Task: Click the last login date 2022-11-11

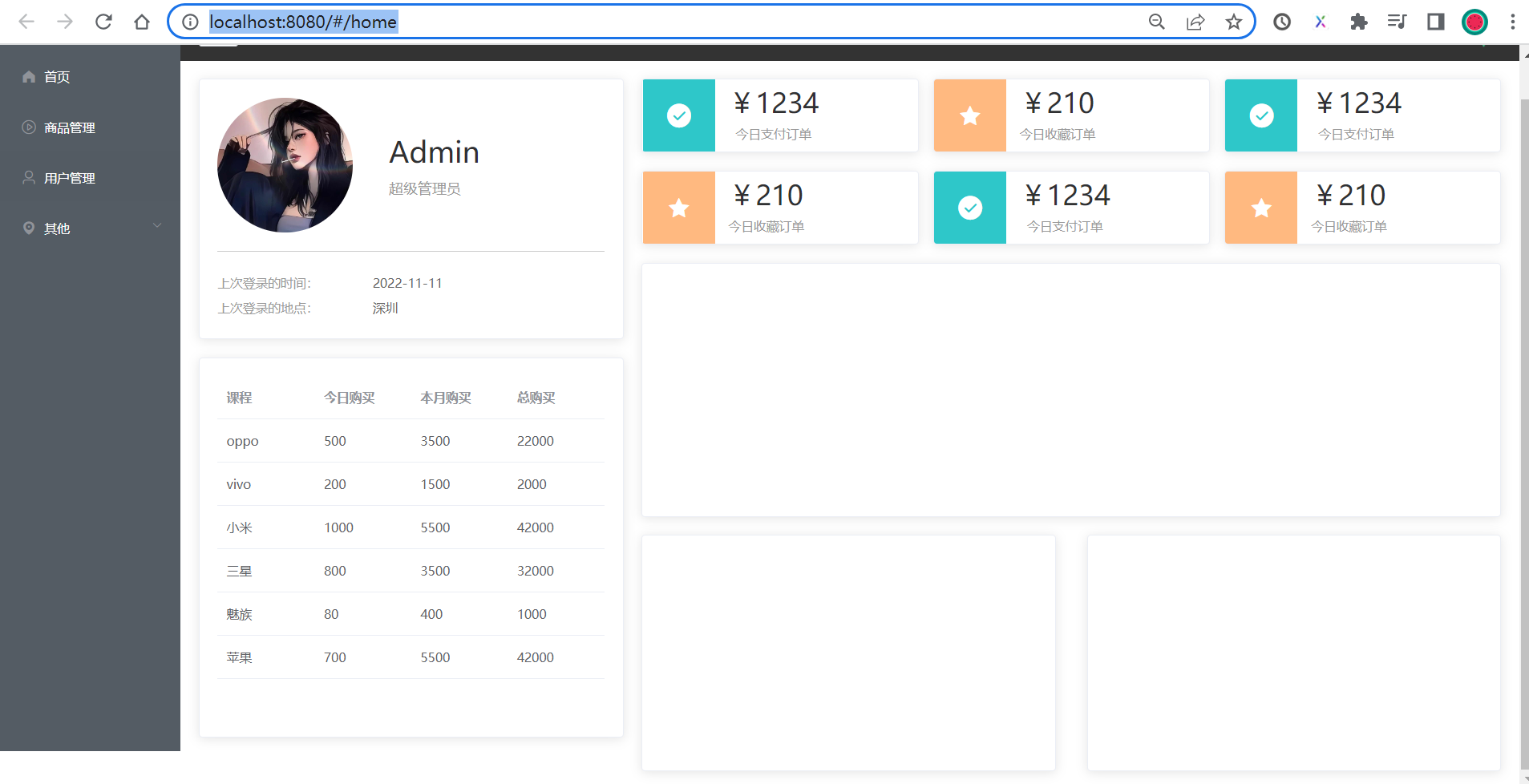Action: [x=407, y=283]
